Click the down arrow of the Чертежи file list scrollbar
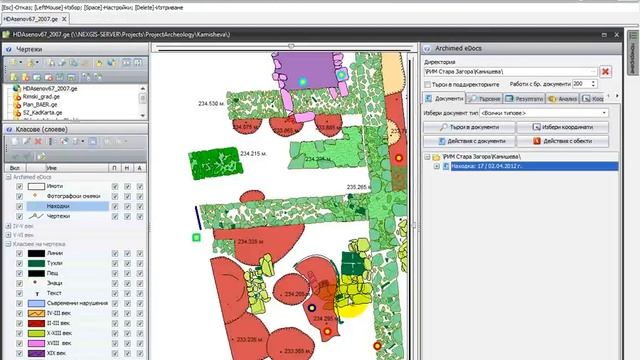640x360 pixels. [142, 116]
